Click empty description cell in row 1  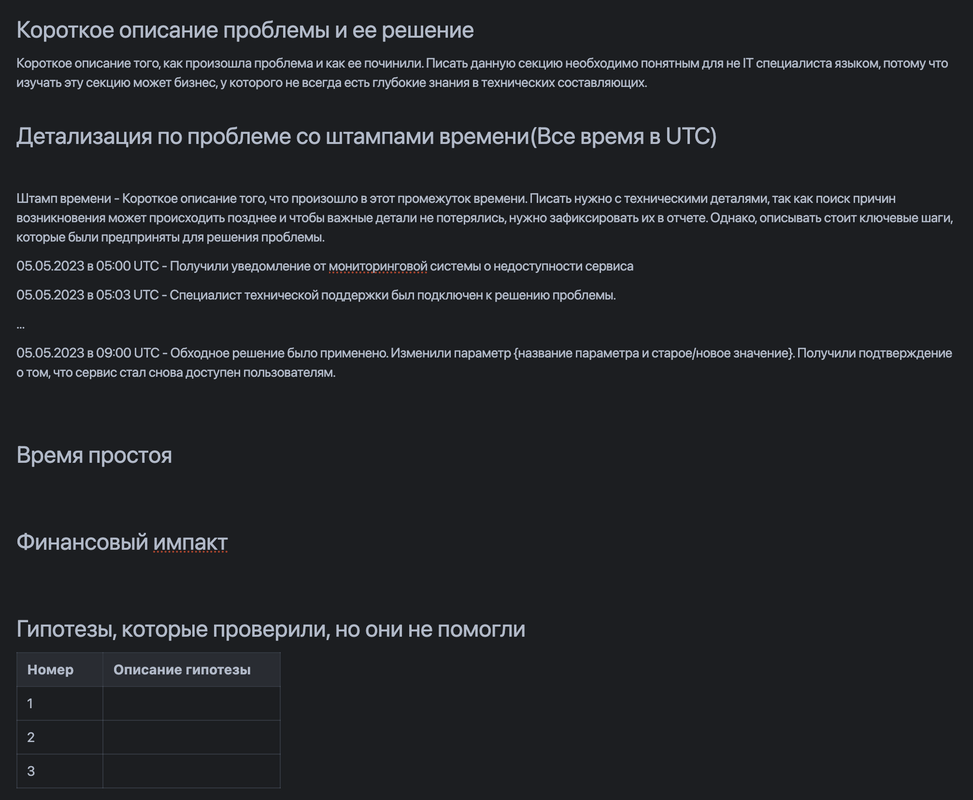(x=191, y=704)
